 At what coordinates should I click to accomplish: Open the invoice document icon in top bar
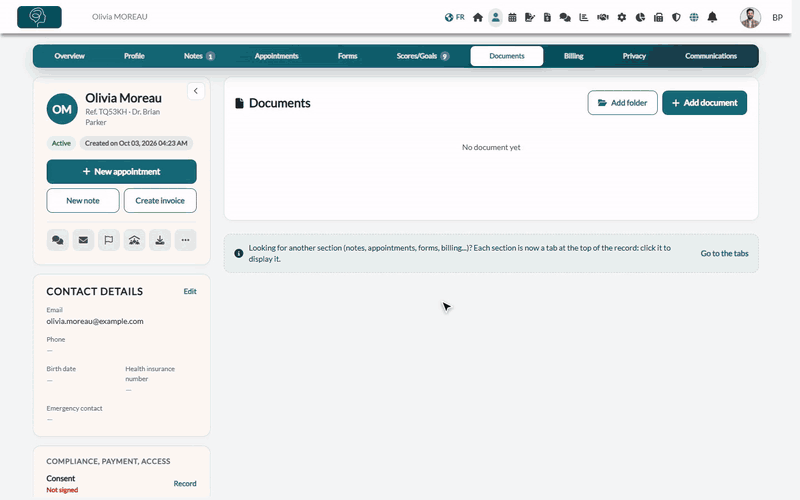click(547, 17)
